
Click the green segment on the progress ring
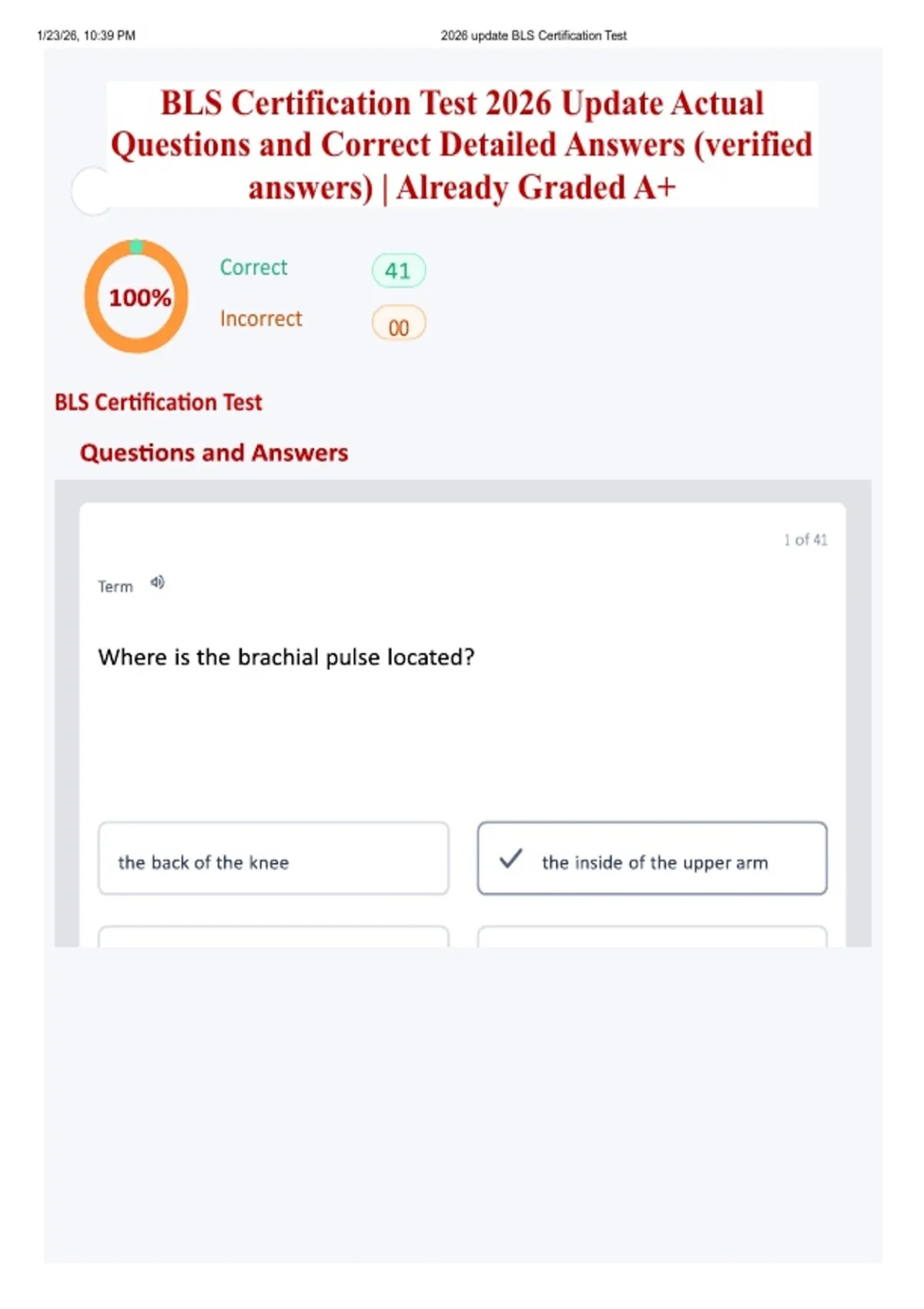(x=136, y=246)
